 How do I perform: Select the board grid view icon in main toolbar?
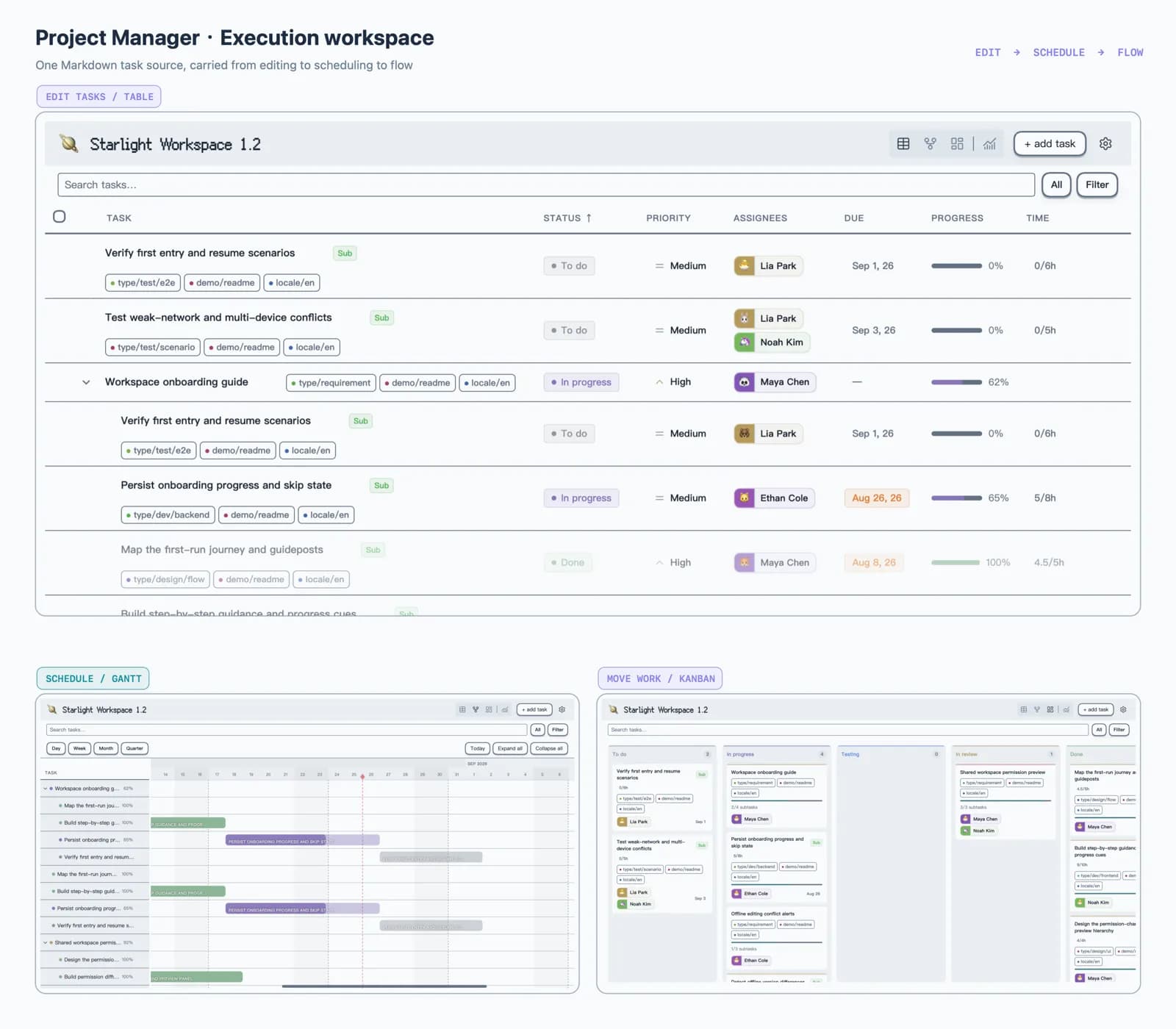click(957, 144)
